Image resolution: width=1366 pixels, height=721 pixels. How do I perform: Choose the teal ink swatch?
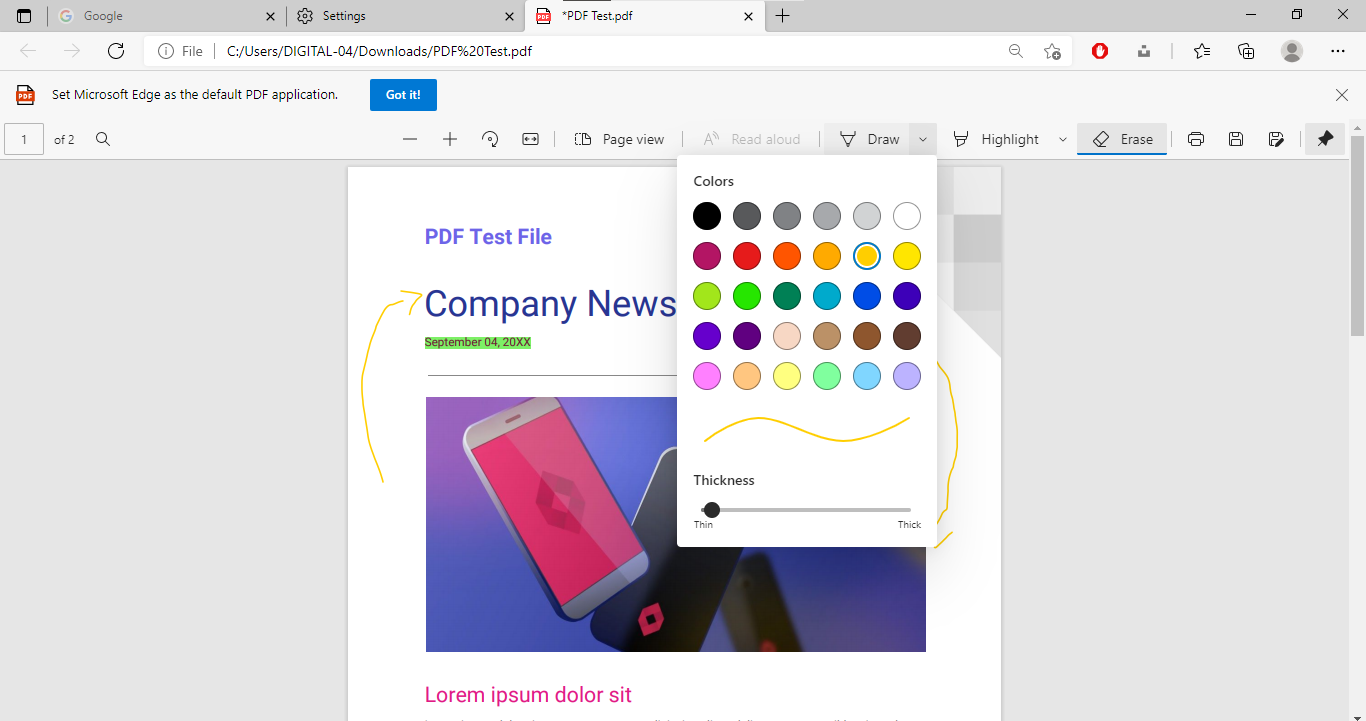pos(827,296)
